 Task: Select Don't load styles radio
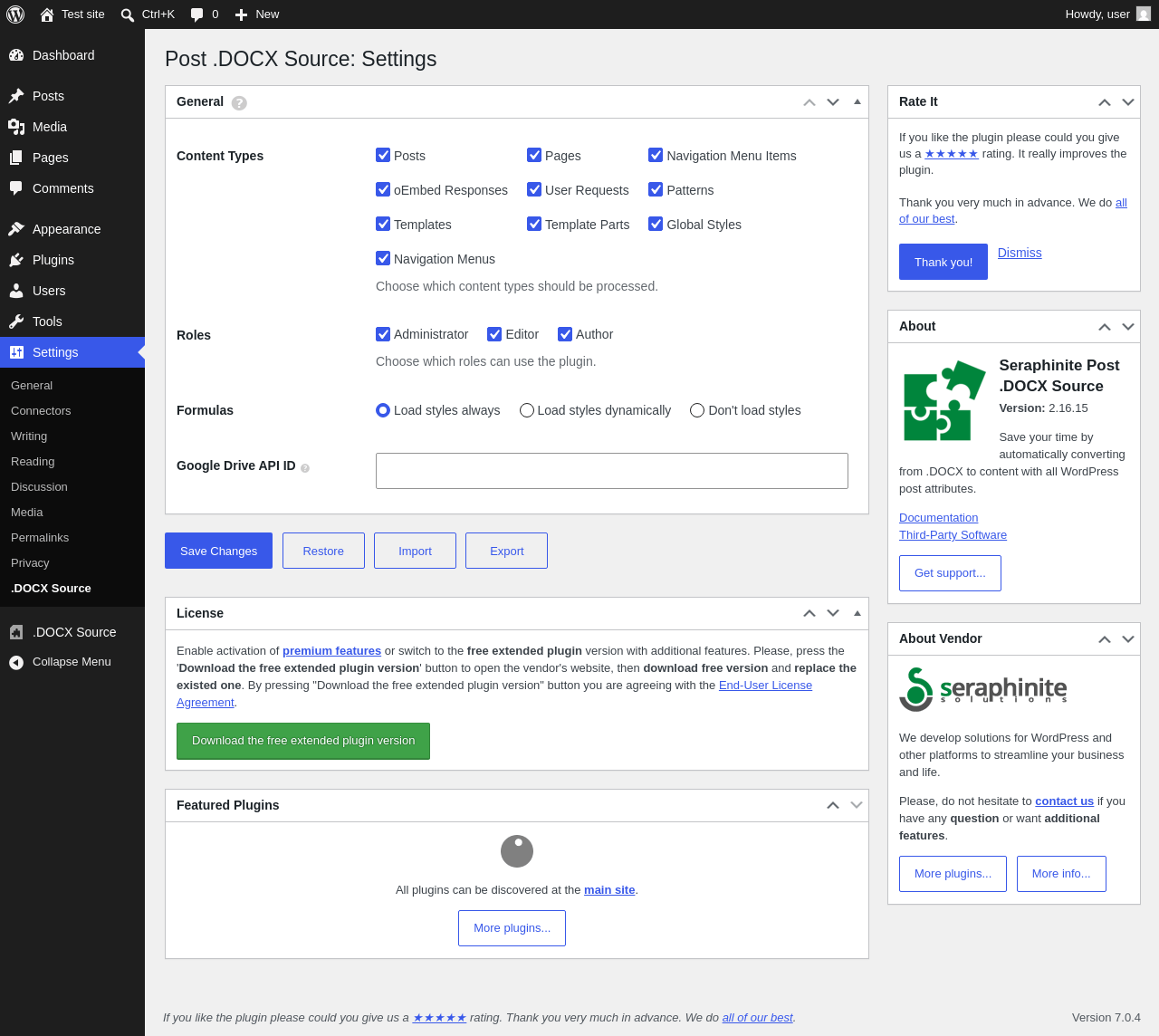[697, 410]
